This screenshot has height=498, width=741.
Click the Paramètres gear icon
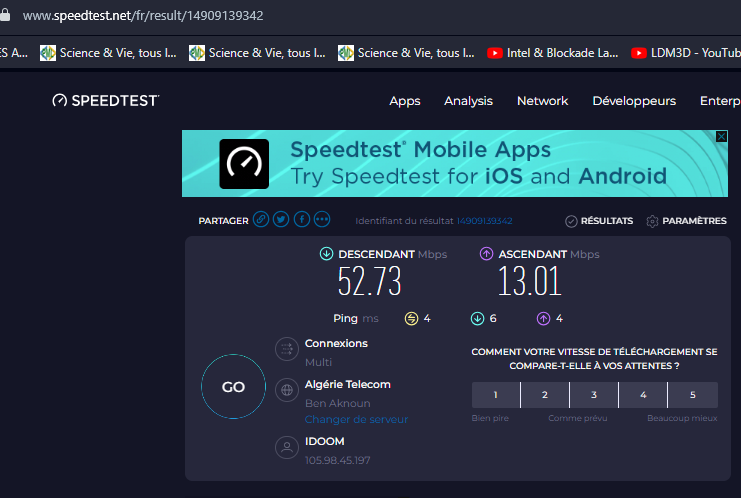click(652, 221)
